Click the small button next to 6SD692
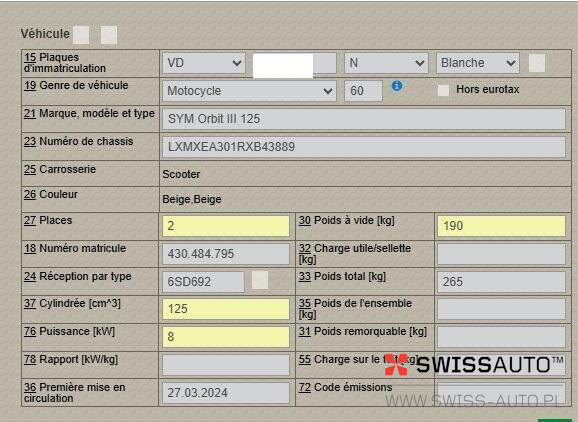This screenshot has height=422, width=578. coord(260,280)
